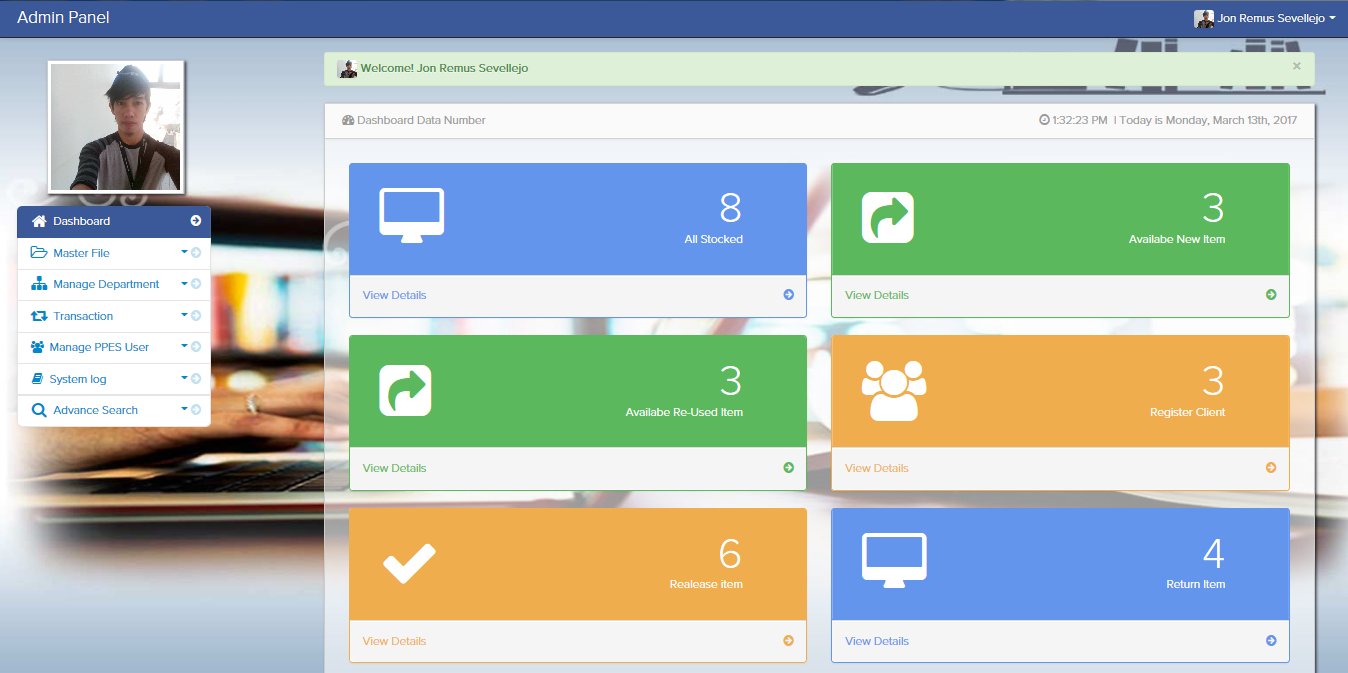Image resolution: width=1348 pixels, height=673 pixels.
Task: Click the Dashboard home icon in the sidebar
Action: tap(39, 221)
